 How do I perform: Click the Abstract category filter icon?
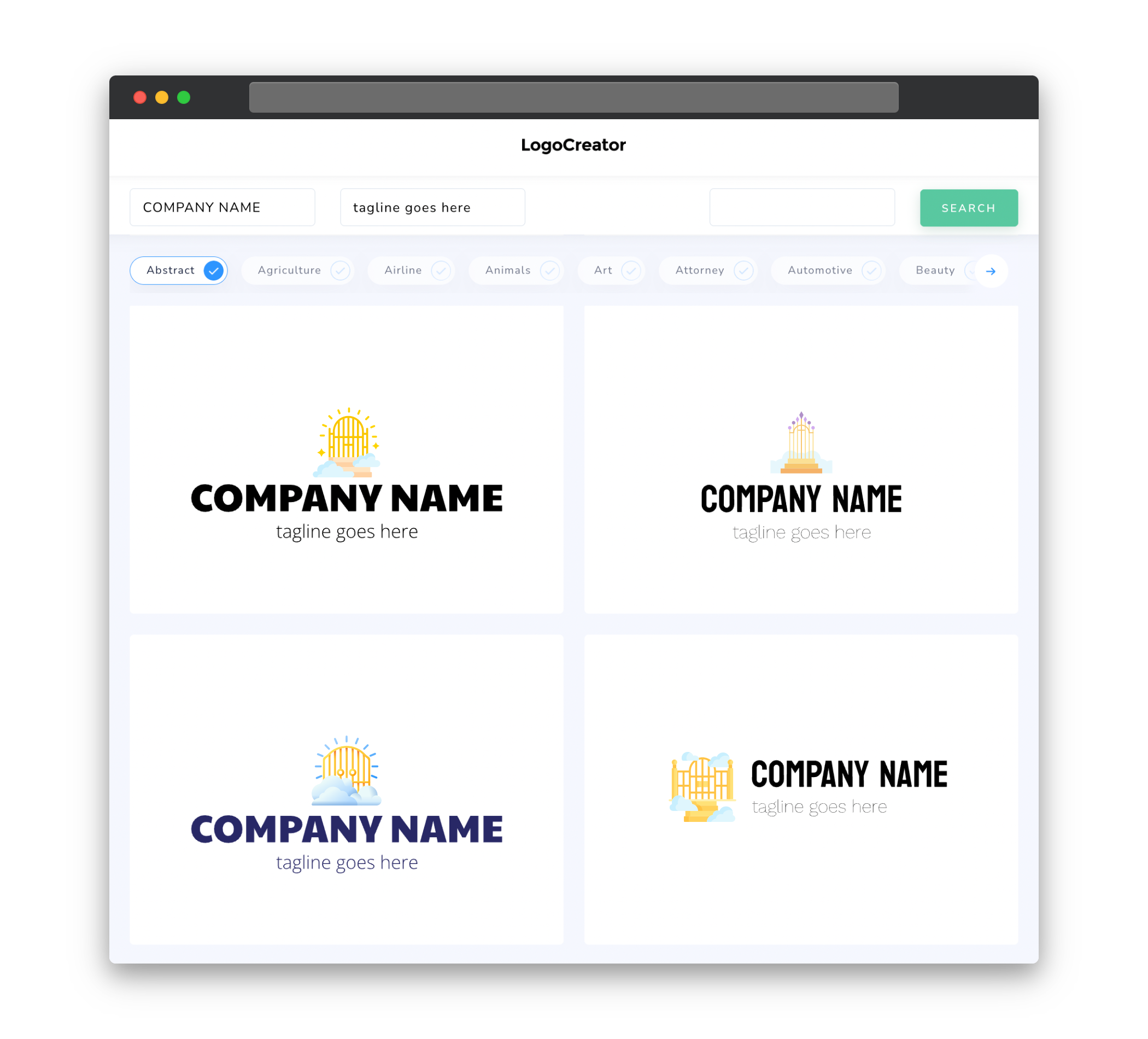click(x=213, y=270)
